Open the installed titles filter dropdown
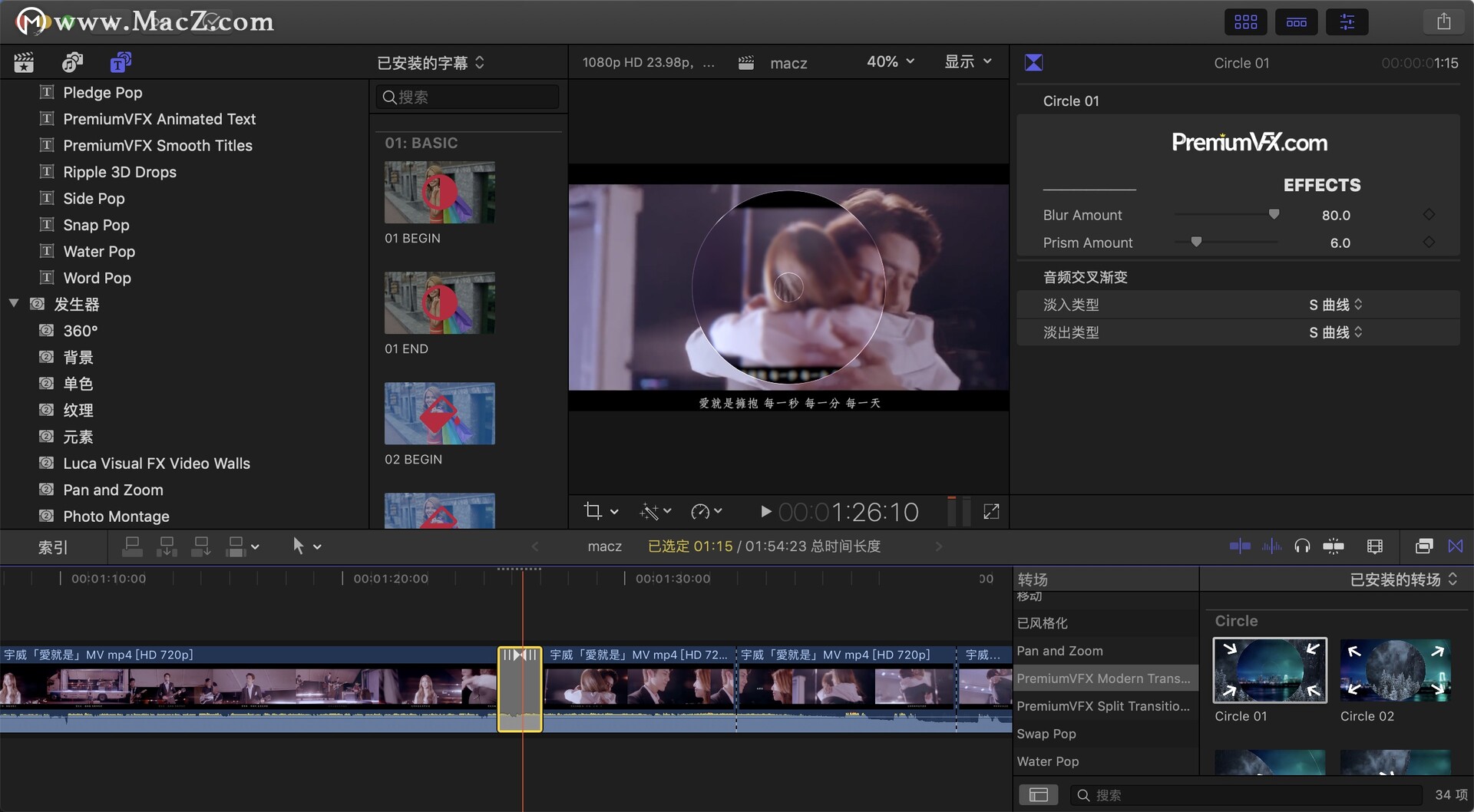Image resolution: width=1474 pixels, height=812 pixels. point(431,62)
